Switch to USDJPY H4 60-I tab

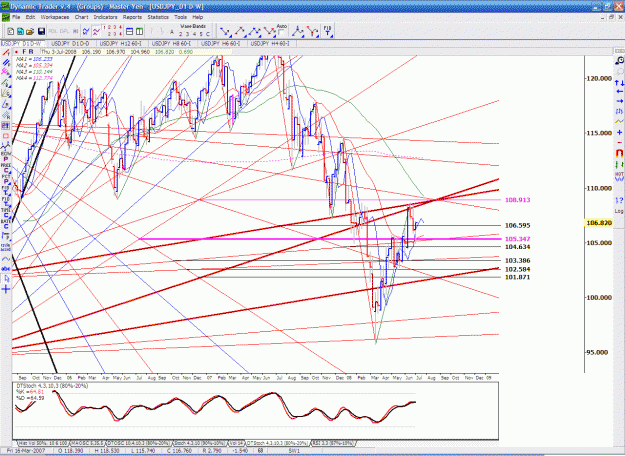point(272,43)
